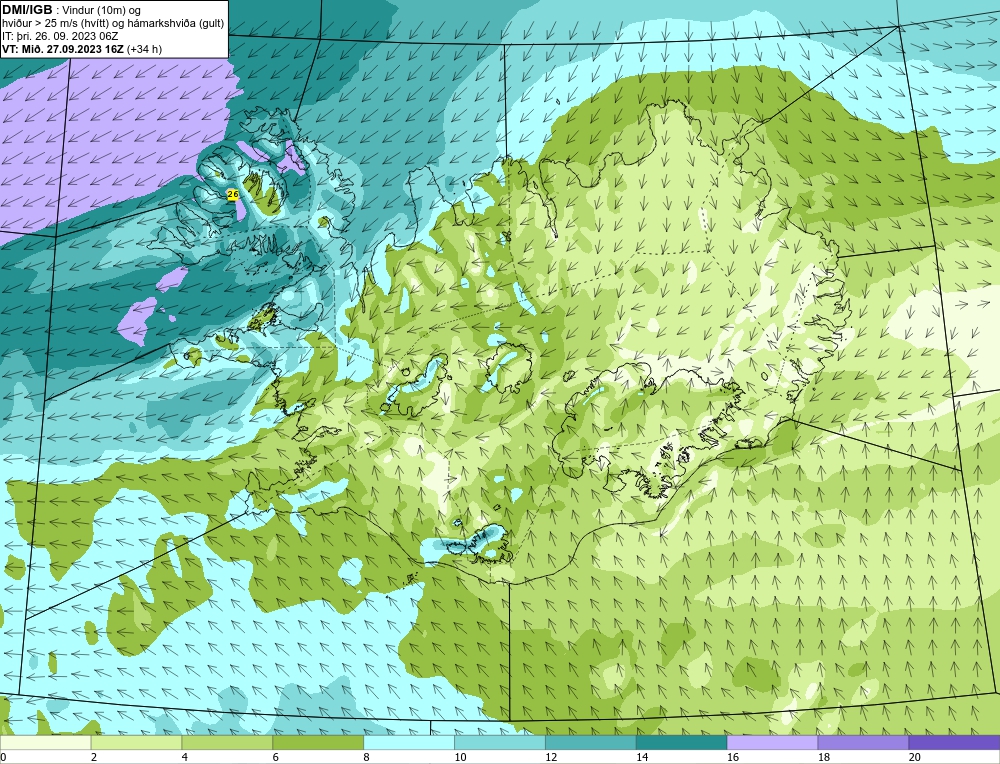The width and height of the screenshot is (1000, 764).
Task: Click the scale label '10'
Action: (460, 758)
